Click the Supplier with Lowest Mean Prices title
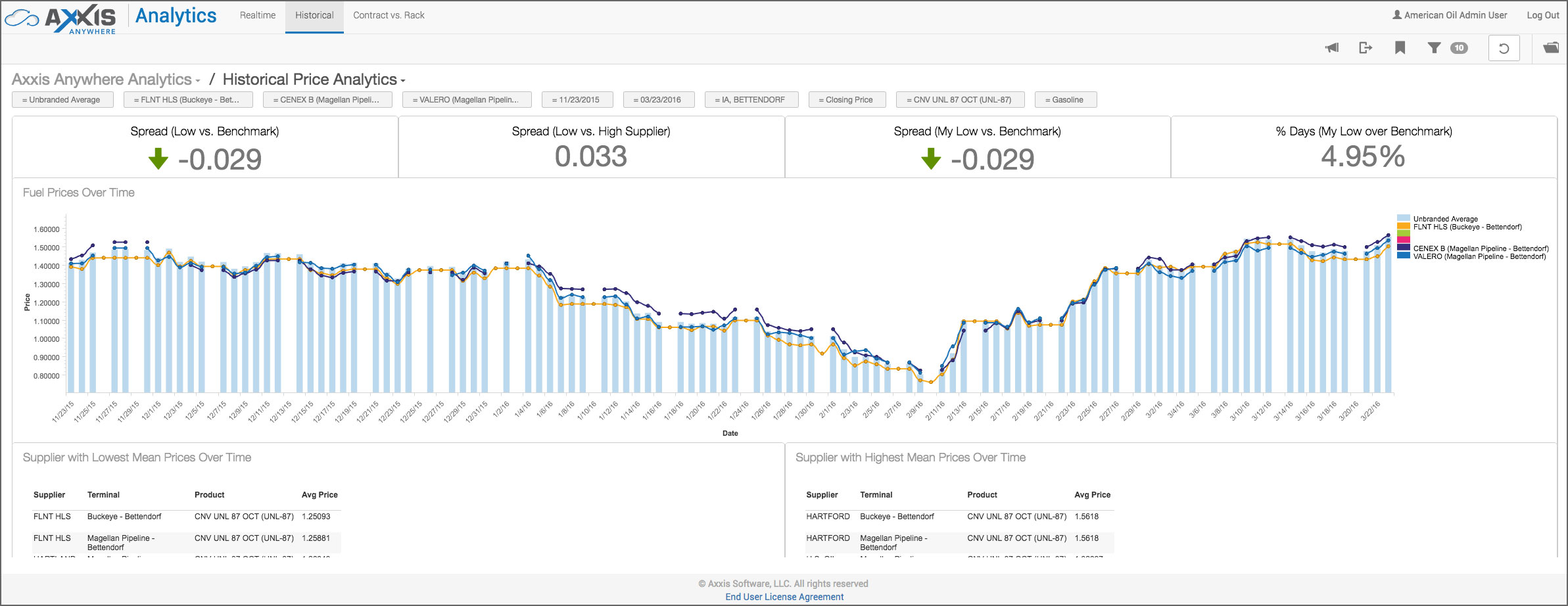 pyautogui.click(x=137, y=457)
